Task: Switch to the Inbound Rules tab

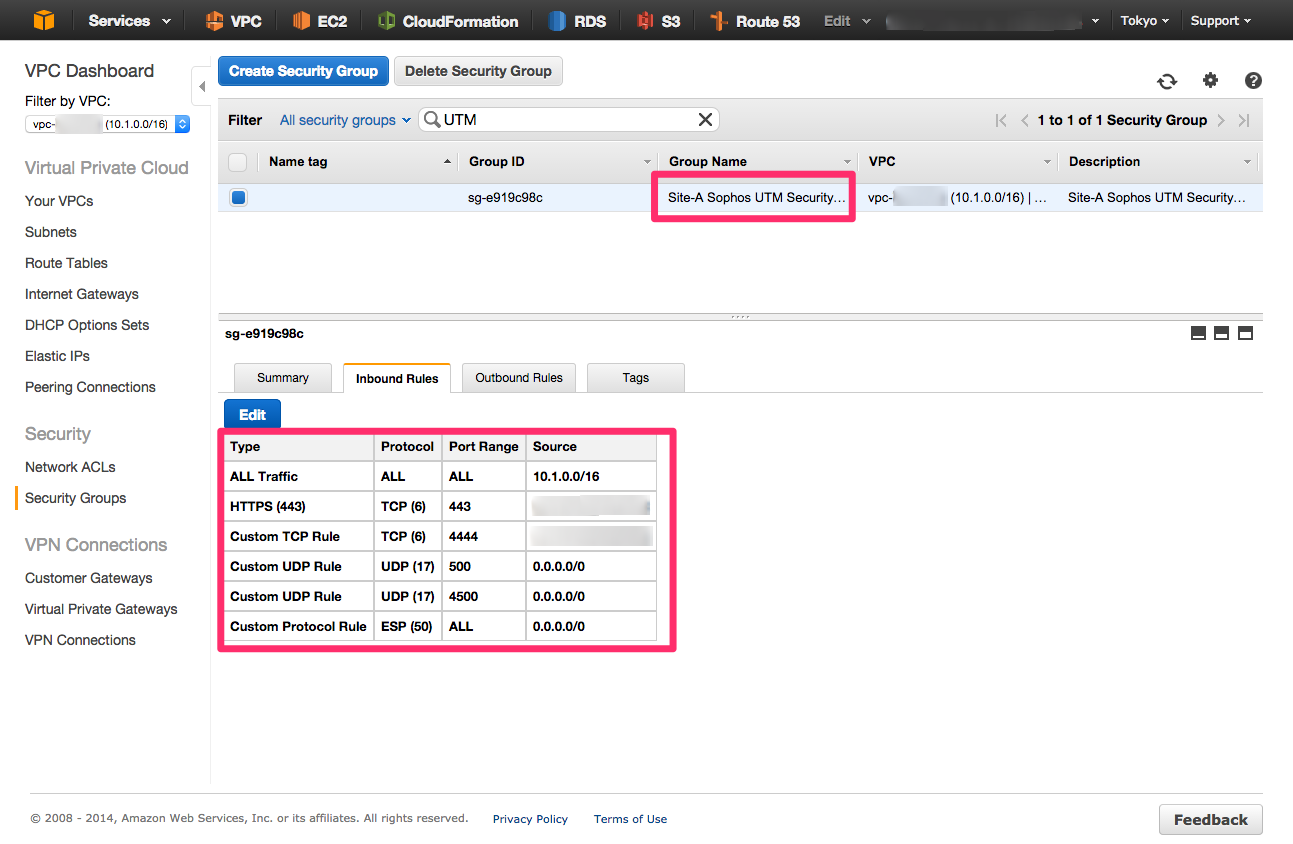Action: [397, 379]
